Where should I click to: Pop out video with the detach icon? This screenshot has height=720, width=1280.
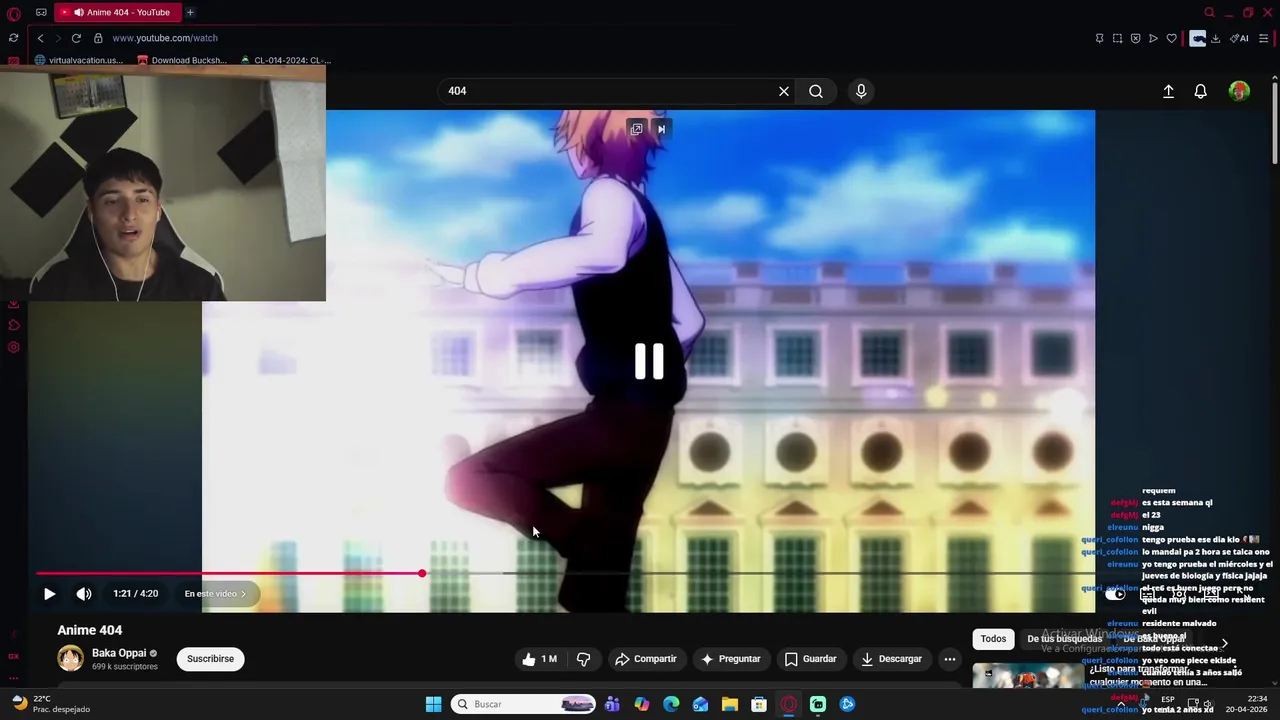coord(636,129)
